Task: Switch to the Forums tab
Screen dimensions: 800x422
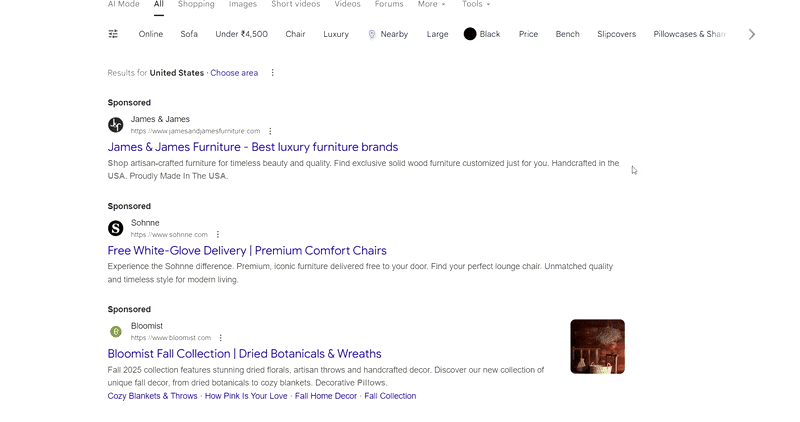Action: pyautogui.click(x=389, y=4)
